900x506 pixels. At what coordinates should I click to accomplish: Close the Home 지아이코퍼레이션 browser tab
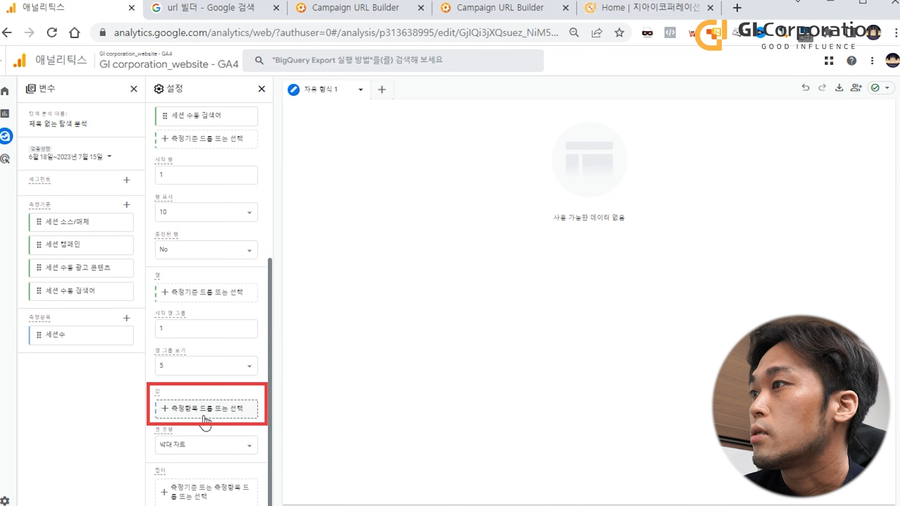[710, 8]
